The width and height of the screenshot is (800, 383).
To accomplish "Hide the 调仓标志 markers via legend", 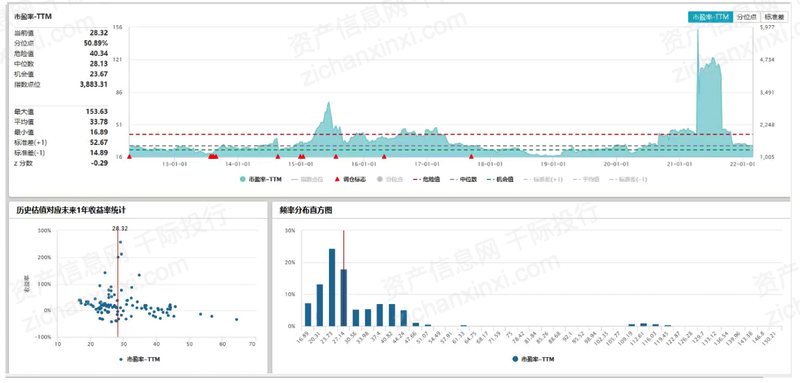I will (x=349, y=180).
